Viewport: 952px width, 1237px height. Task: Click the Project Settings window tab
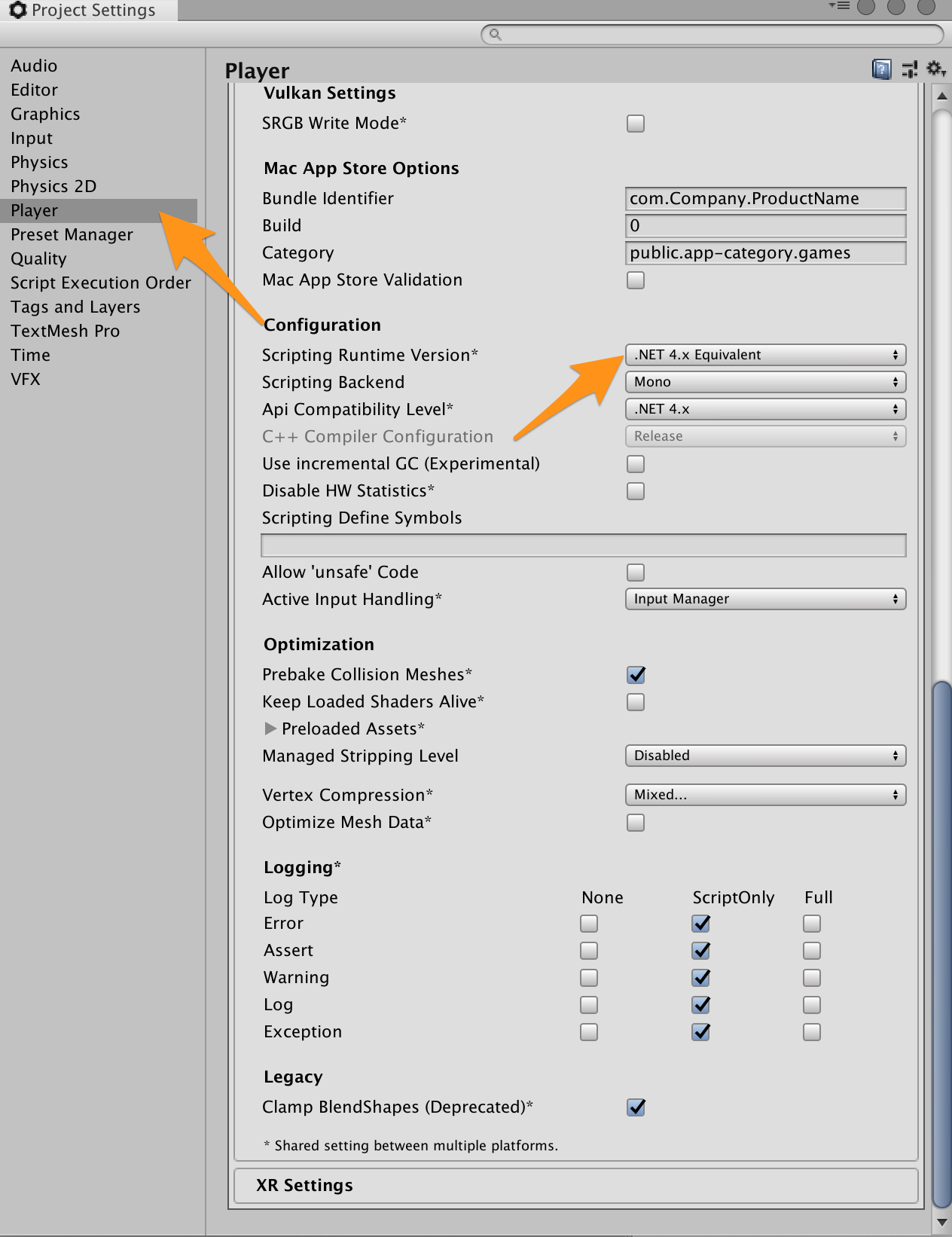[89, 11]
